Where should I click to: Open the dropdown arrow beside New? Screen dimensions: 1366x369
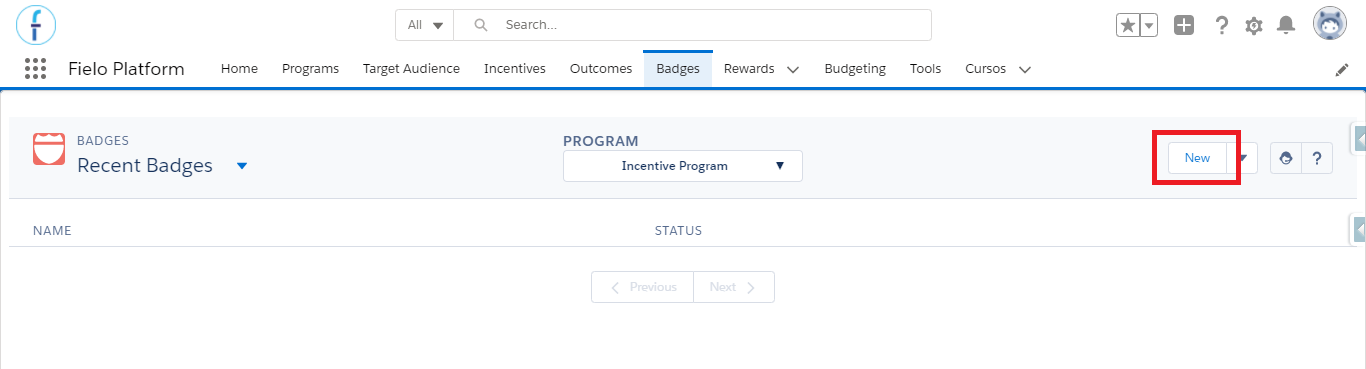click(1242, 158)
